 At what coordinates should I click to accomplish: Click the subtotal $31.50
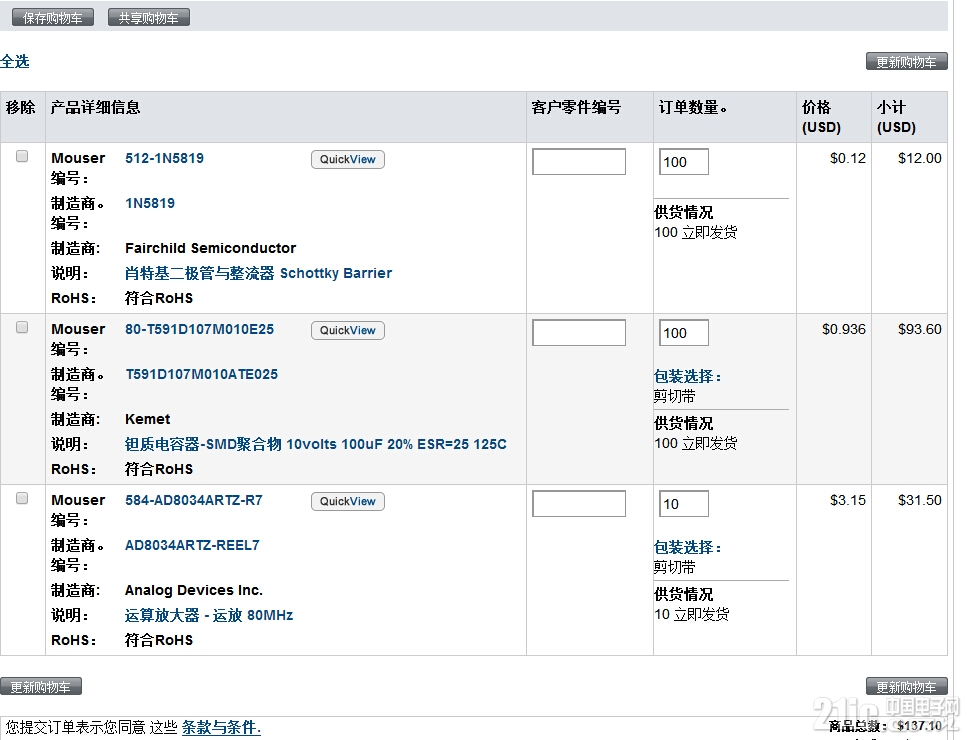(x=920, y=500)
